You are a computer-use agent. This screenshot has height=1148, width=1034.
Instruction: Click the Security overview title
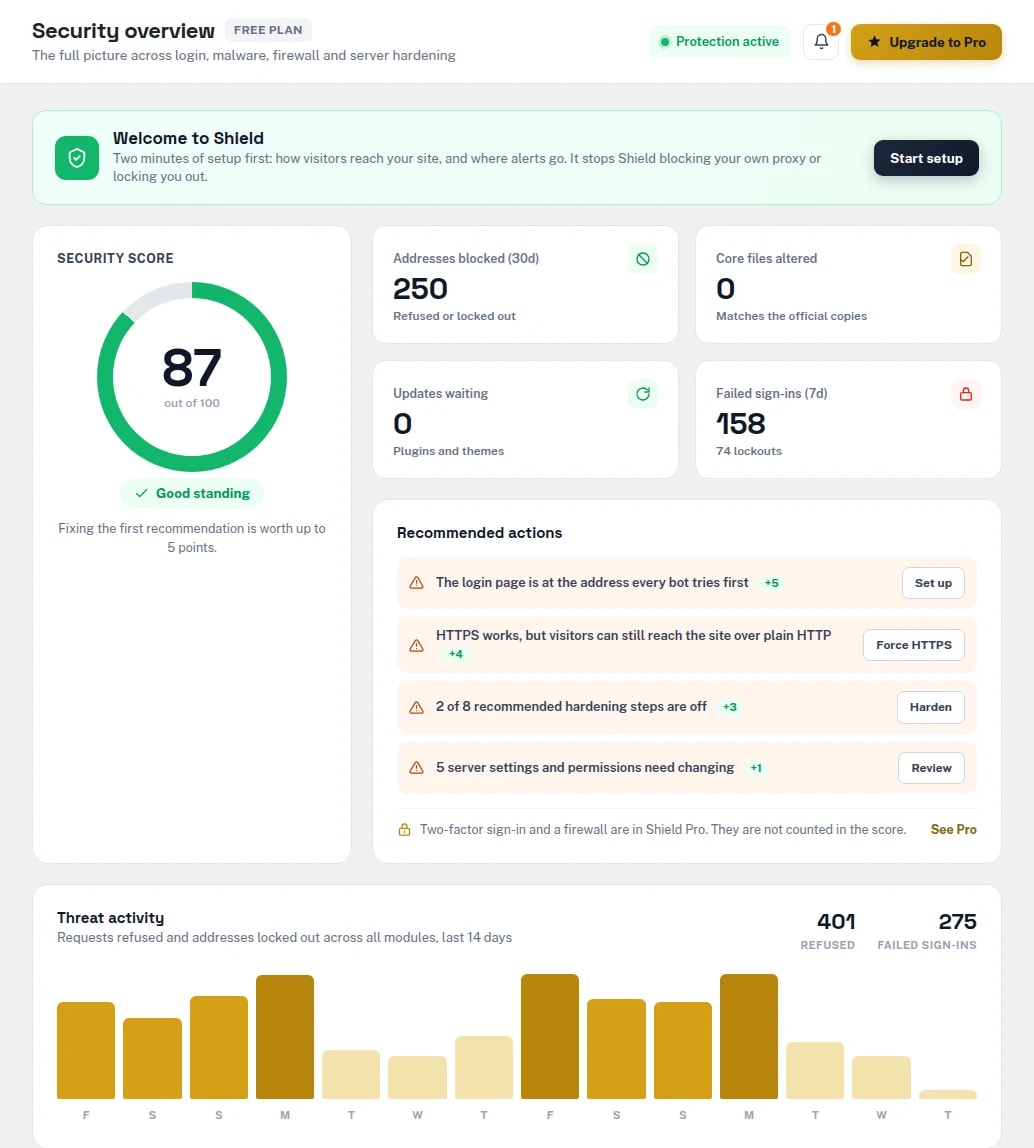(123, 31)
